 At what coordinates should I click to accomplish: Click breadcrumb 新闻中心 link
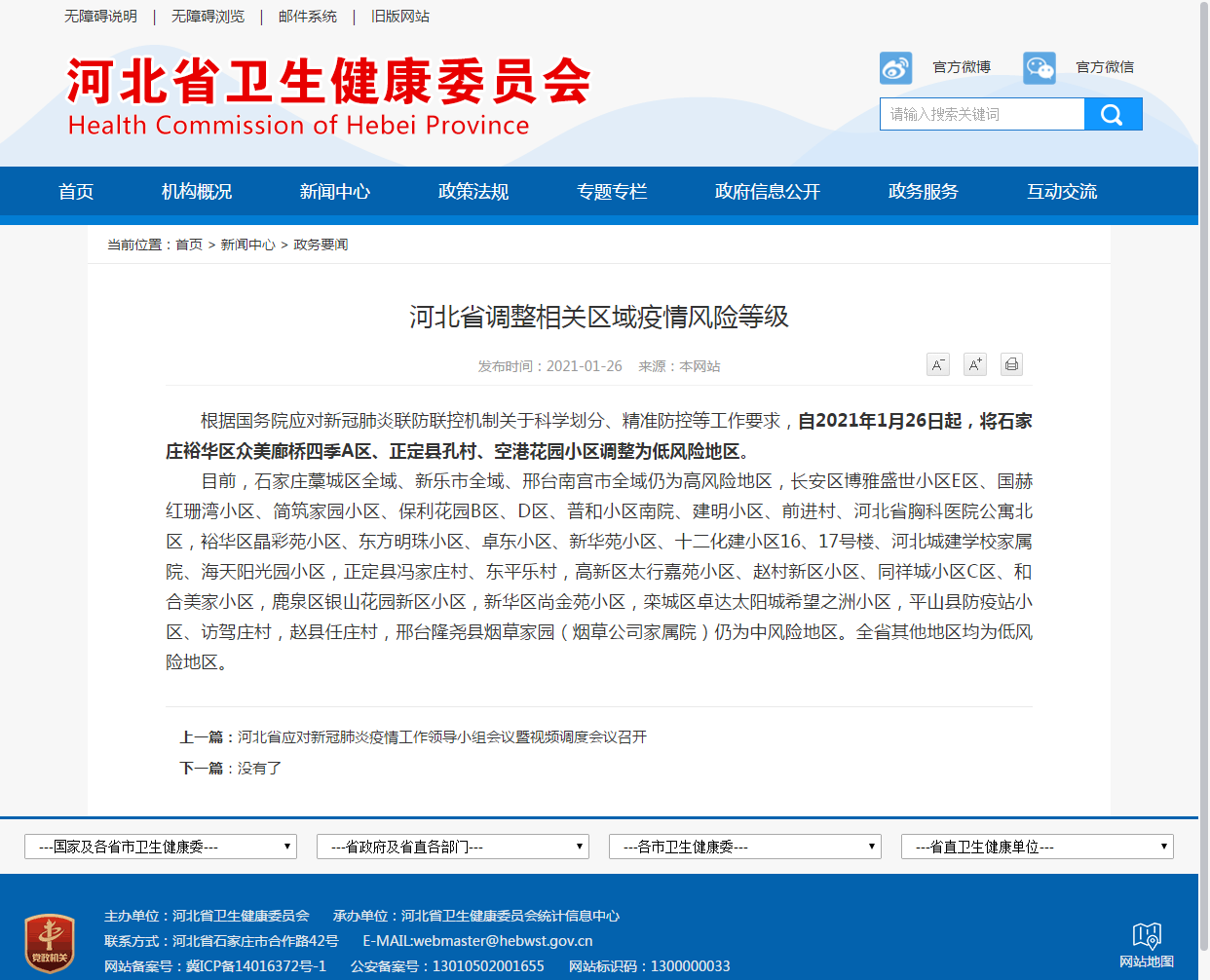[247, 245]
